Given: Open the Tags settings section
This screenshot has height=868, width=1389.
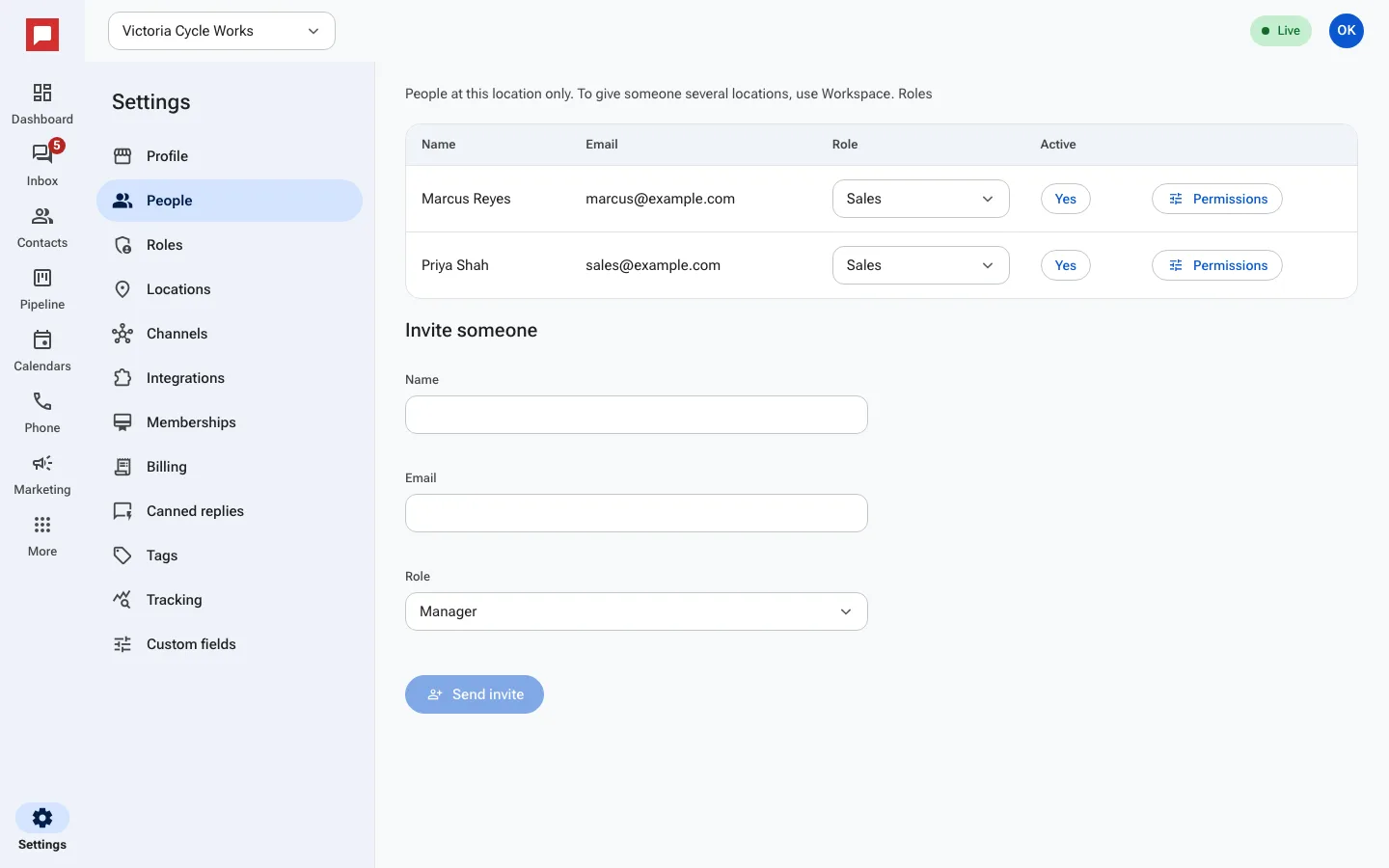Looking at the screenshot, I should coord(230,556).
